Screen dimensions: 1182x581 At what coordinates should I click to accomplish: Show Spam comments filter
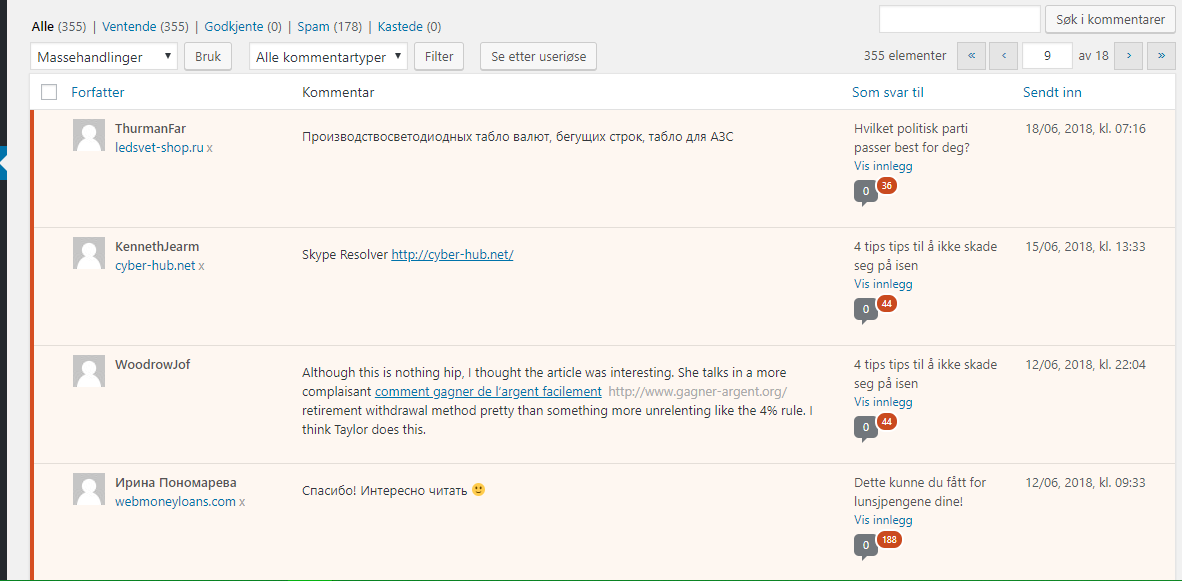pos(314,26)
